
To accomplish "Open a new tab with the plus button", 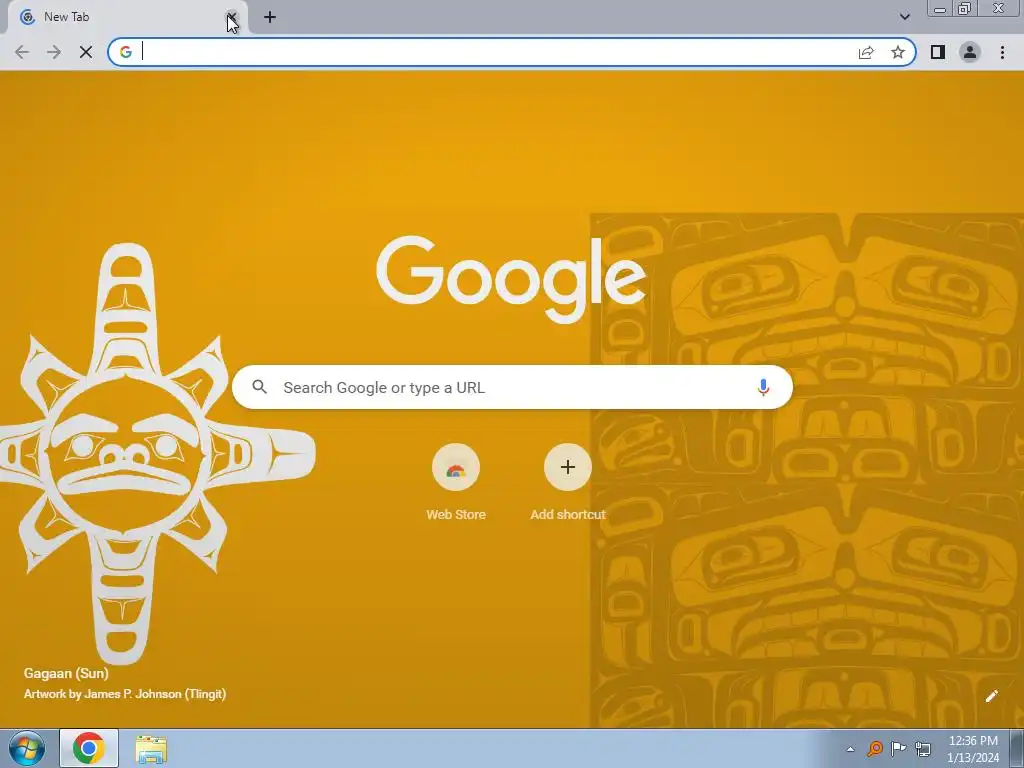I will point(270,17).
